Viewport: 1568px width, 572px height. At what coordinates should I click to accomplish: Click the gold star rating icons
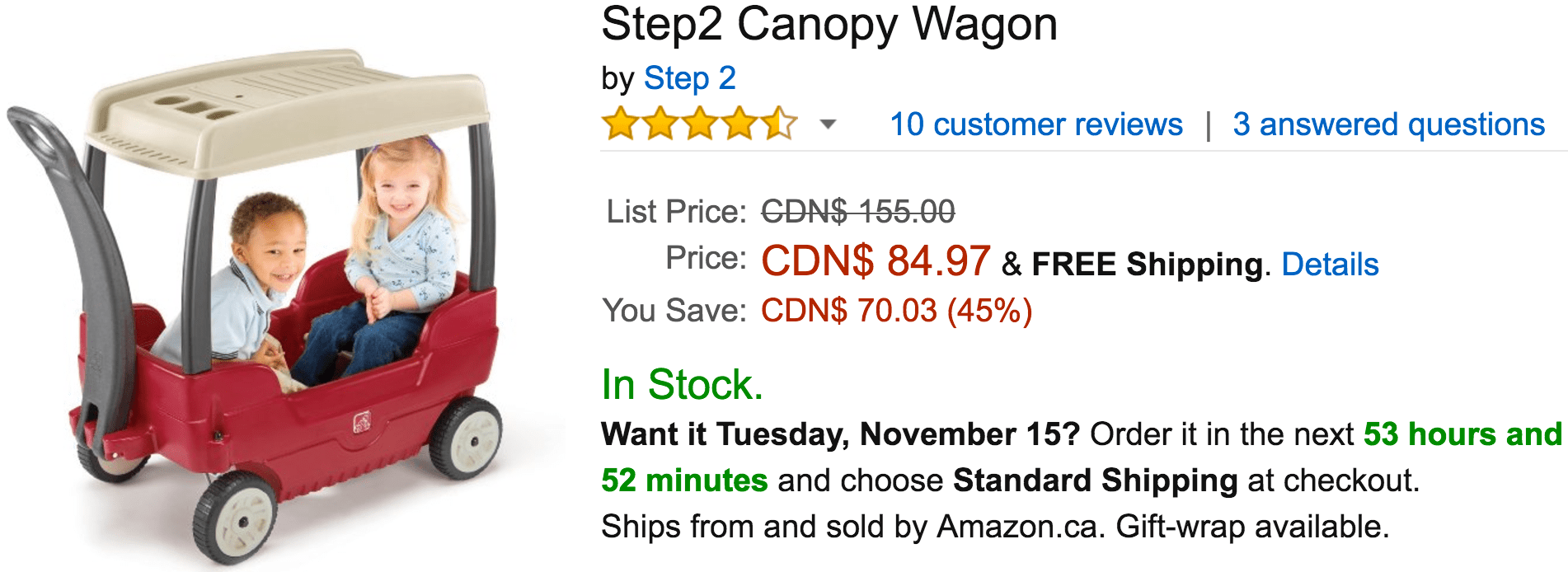(699, 124)
